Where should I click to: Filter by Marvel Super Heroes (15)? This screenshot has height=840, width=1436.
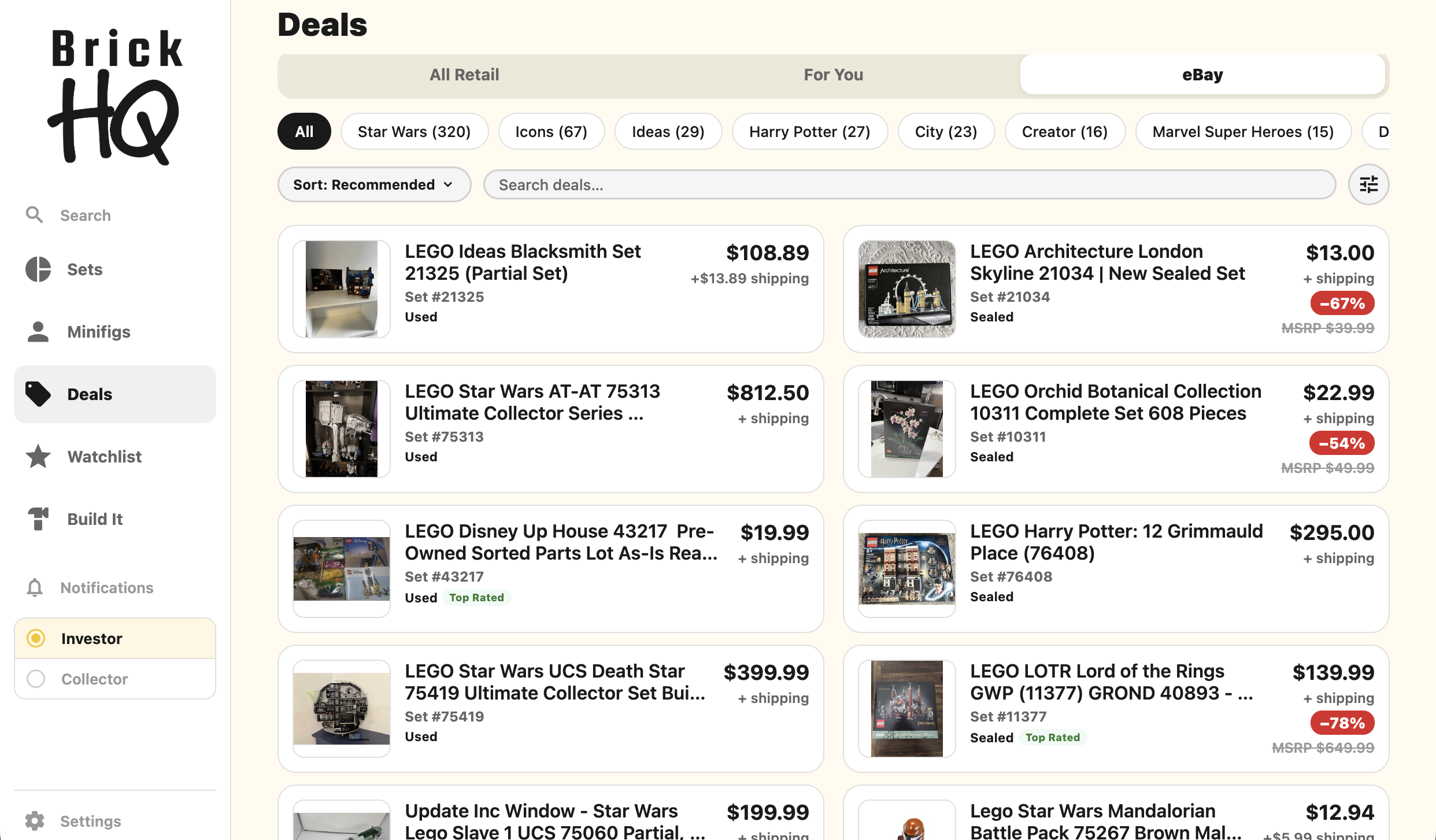click(x=1243, y=132)
